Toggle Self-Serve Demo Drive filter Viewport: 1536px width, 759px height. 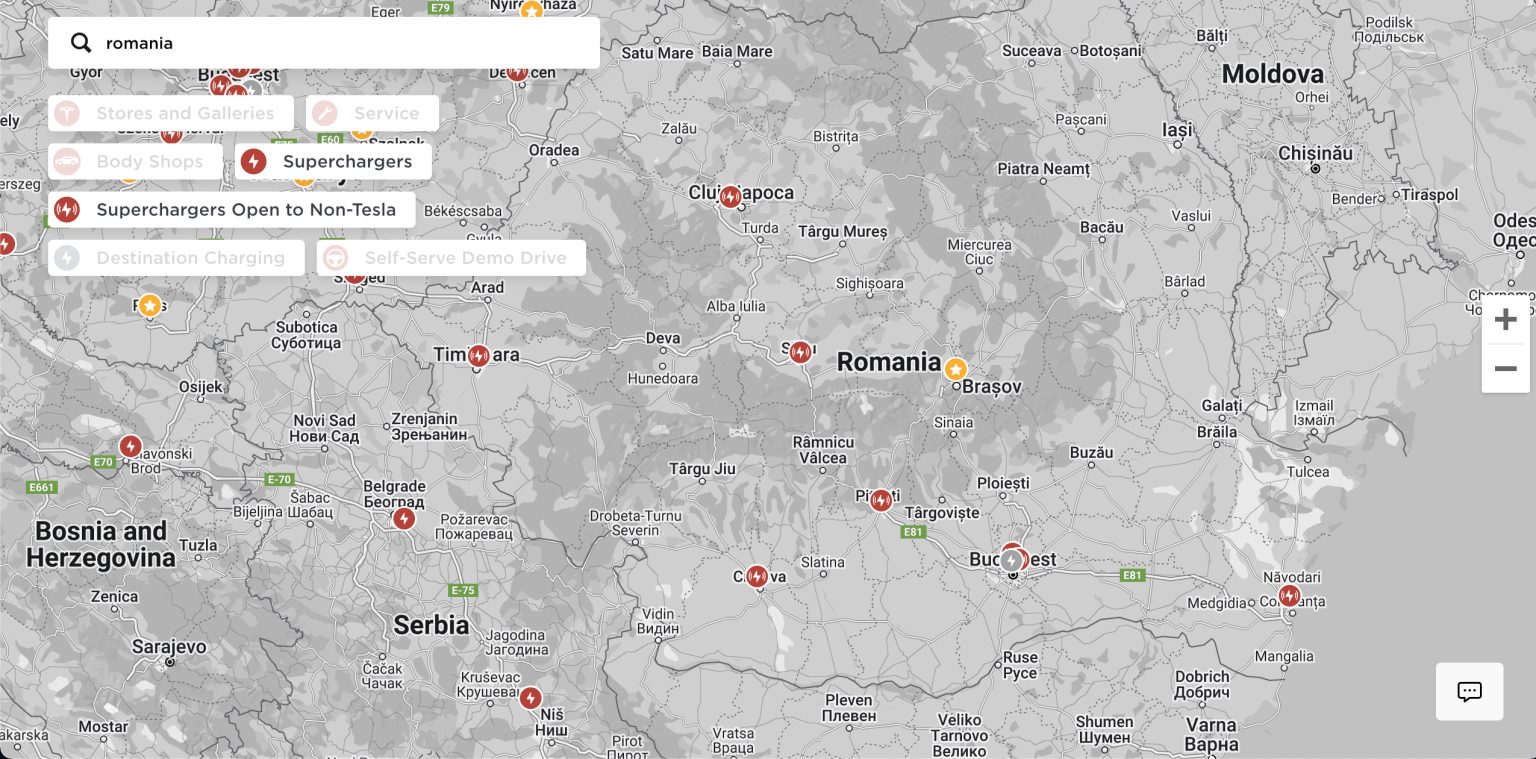(x=451, y=257)
